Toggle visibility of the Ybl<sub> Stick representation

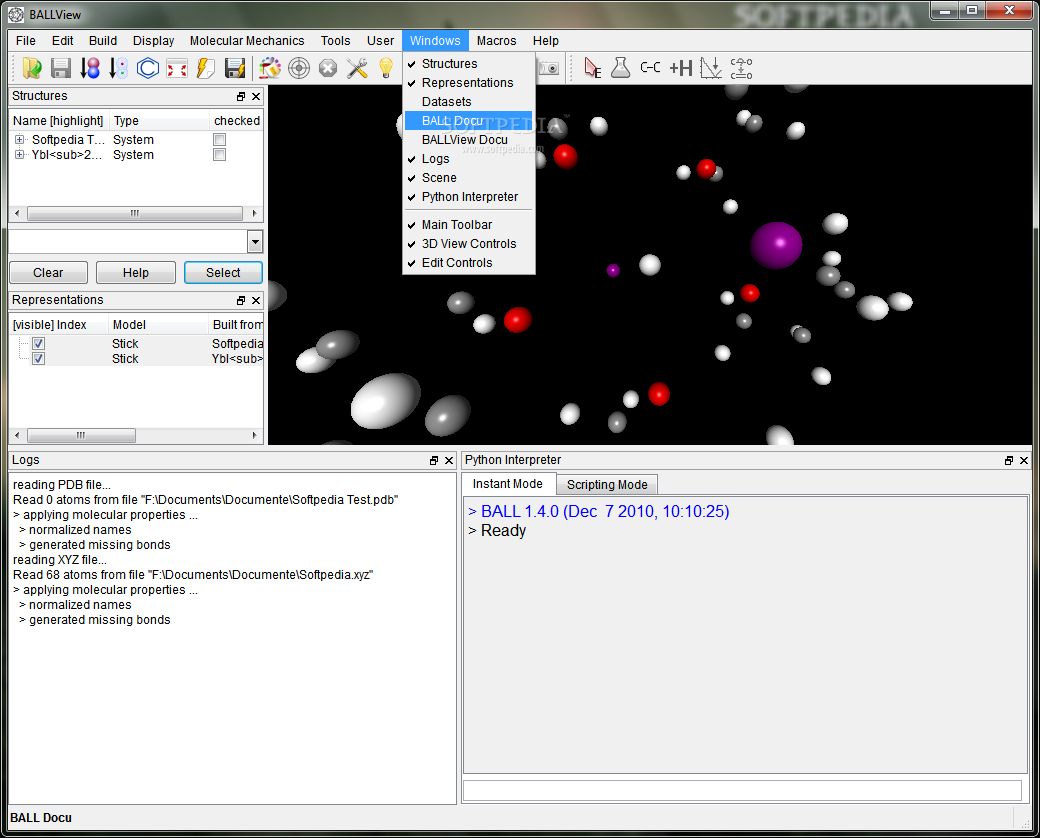click(x=38, y=359)
